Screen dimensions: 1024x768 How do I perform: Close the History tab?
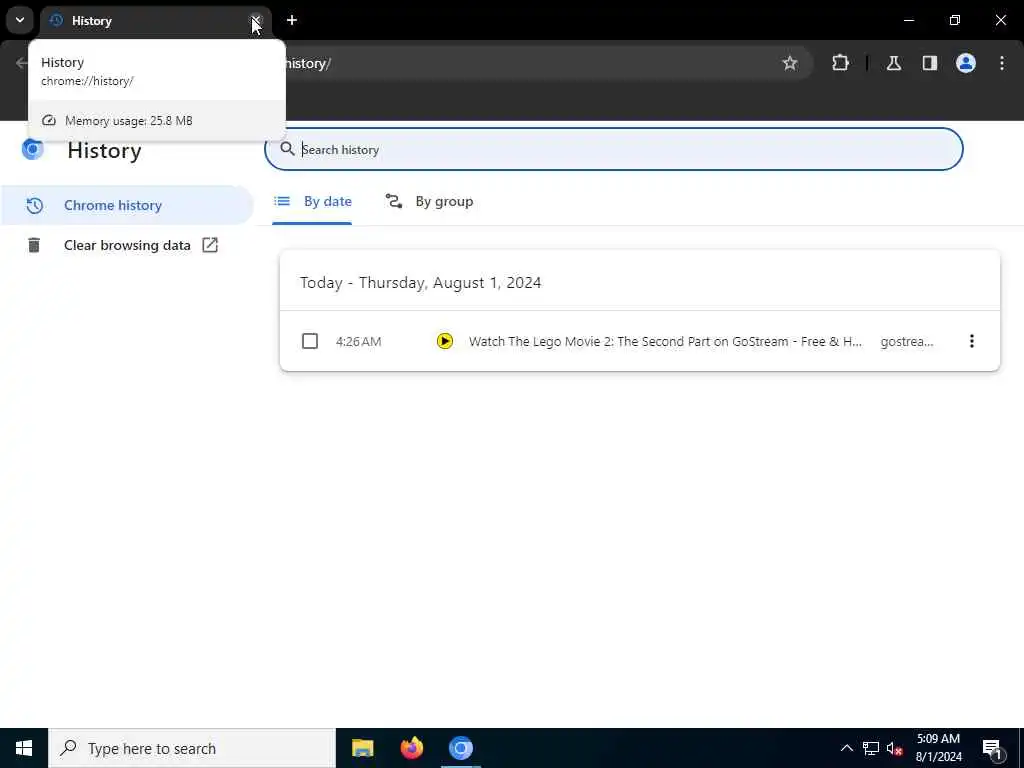click(256, 21)
